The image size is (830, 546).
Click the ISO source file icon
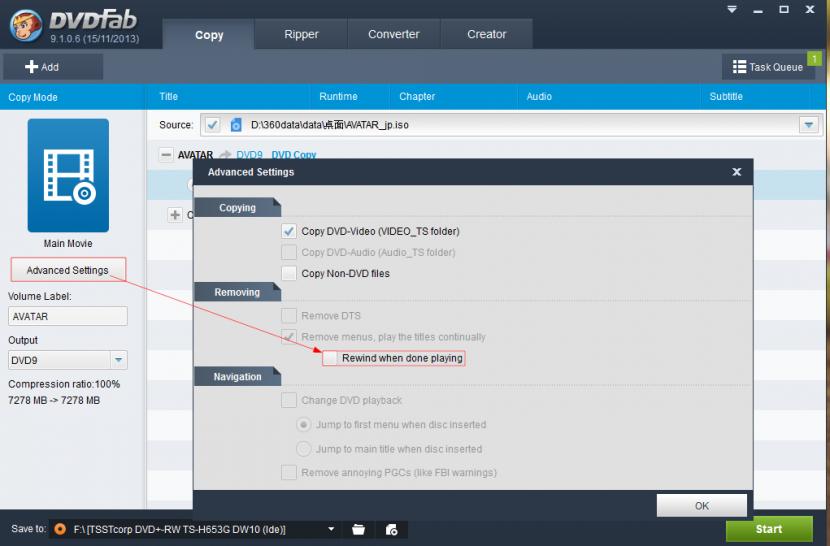click(236, 125)
